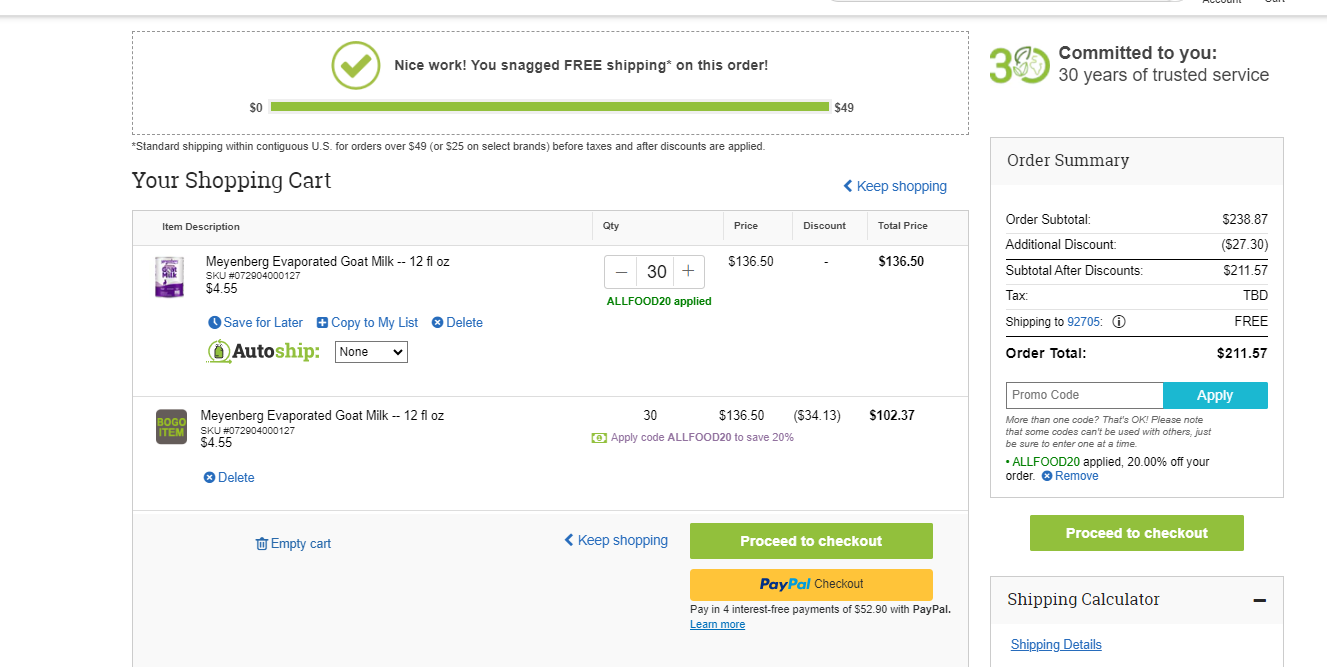Delete the BOGO goat milk item
This screenshot has width=1327, height=667.
(x=229, y=478)
